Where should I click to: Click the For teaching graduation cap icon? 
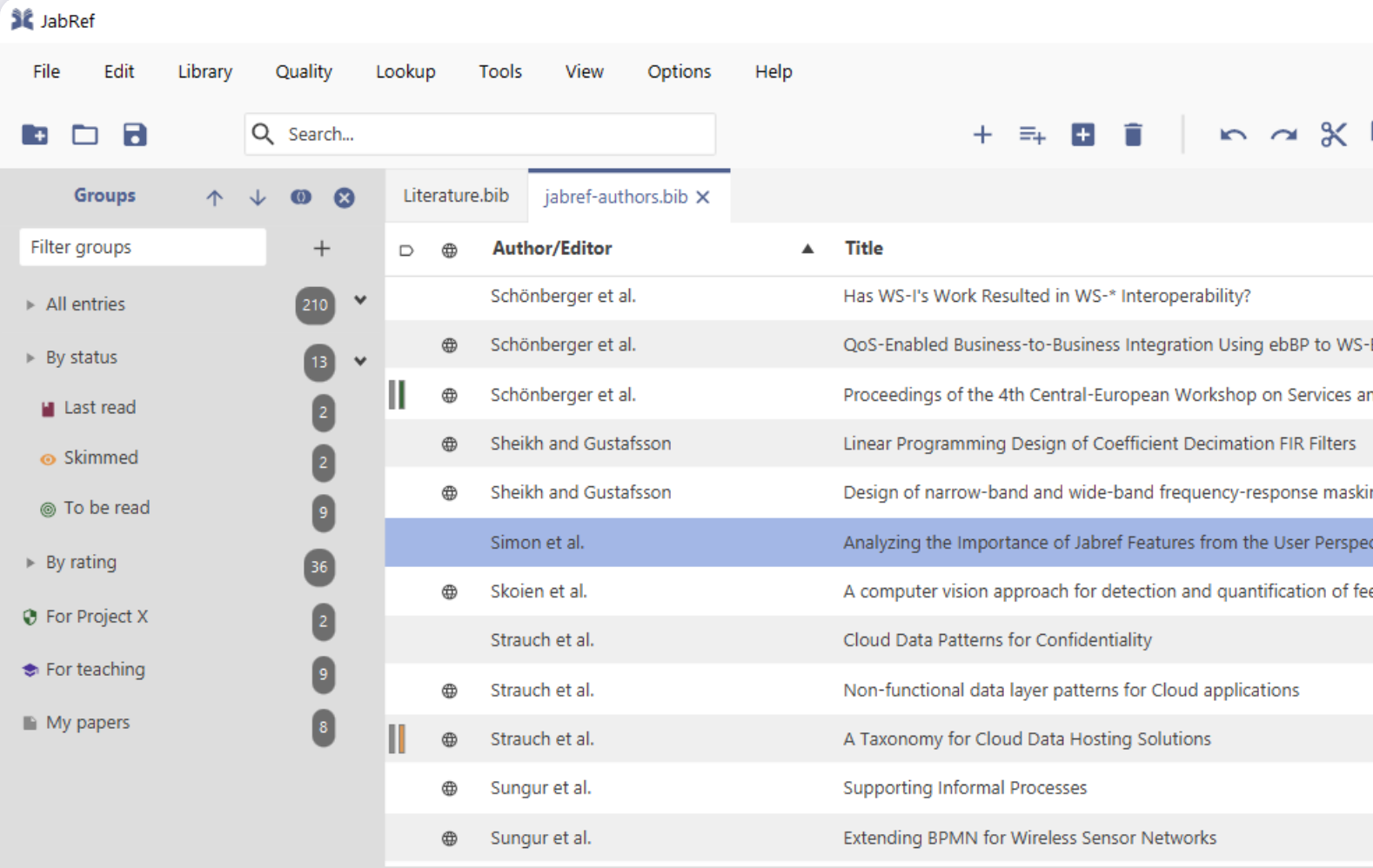click(30, 670)
